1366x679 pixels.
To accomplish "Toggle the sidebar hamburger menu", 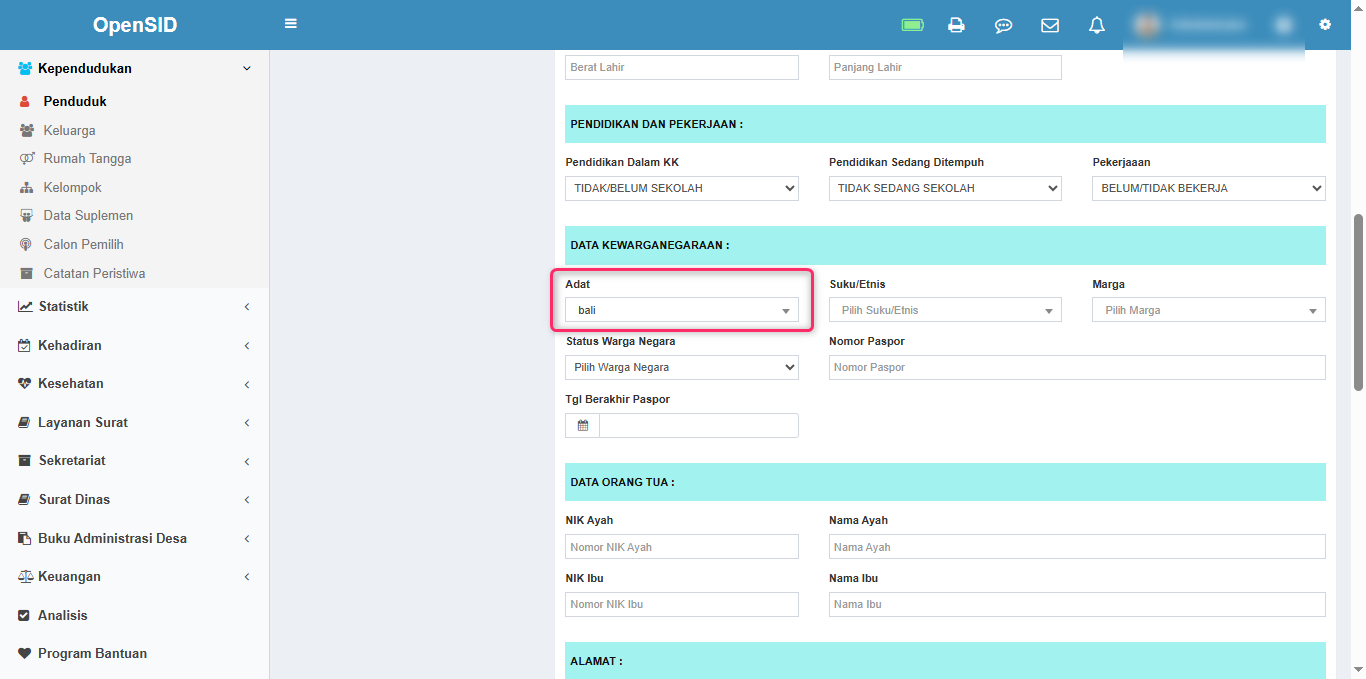I will point(291,23).
